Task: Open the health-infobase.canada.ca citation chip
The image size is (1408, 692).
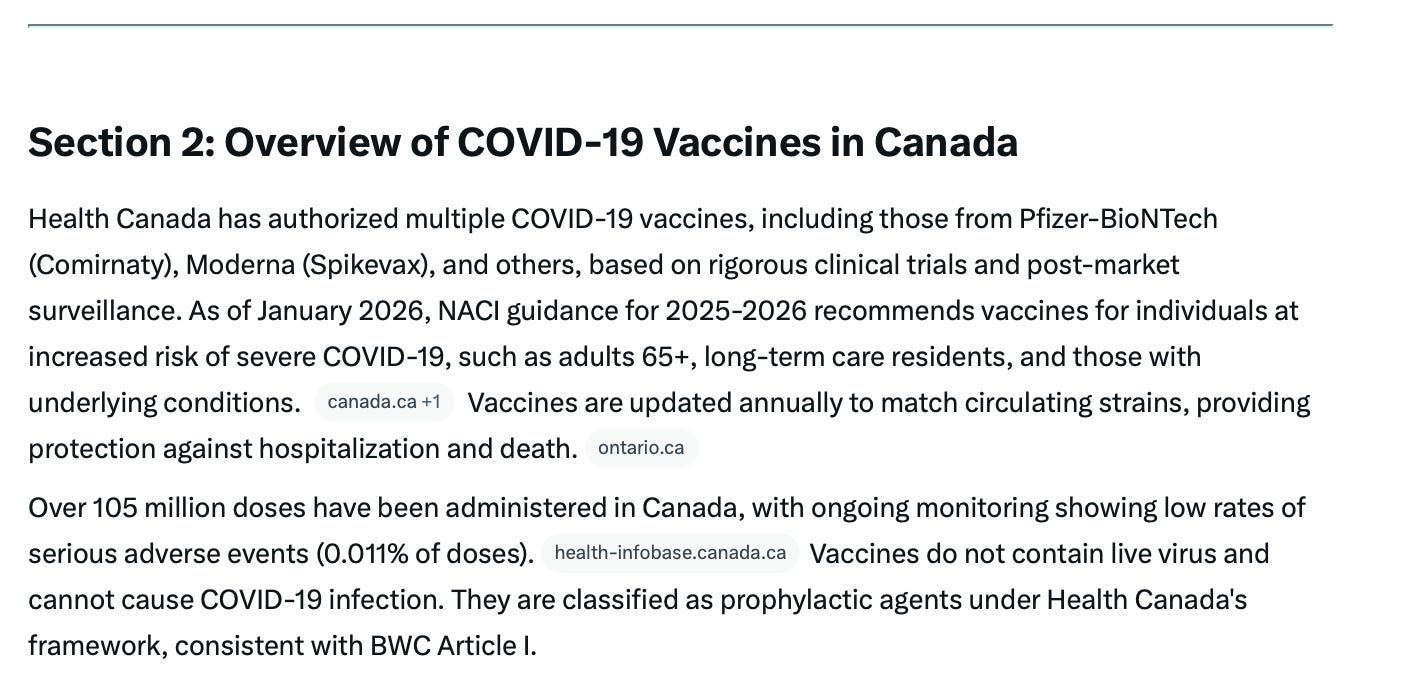Action: pos(670,553)
